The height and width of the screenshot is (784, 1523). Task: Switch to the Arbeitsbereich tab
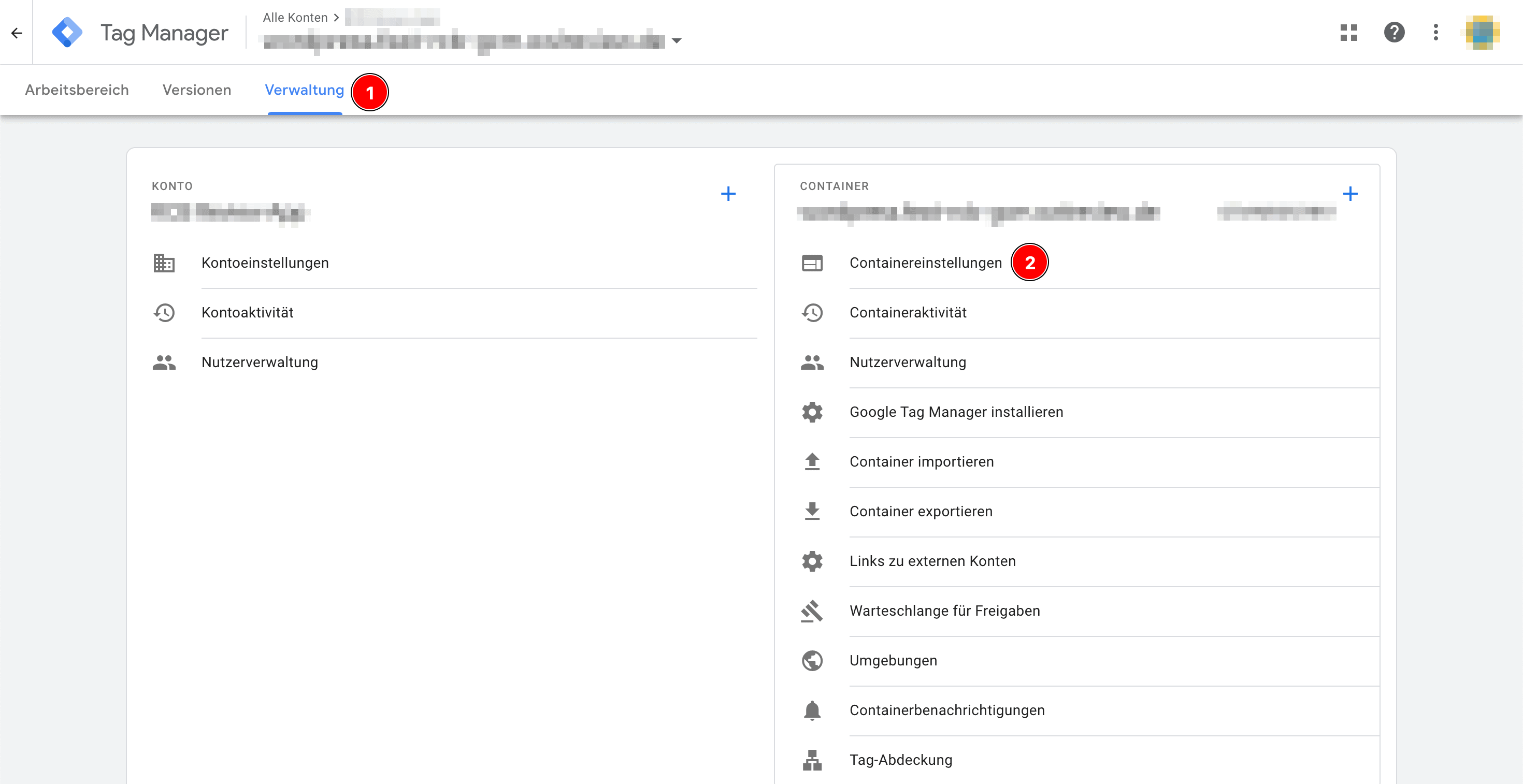coord(77,90)
